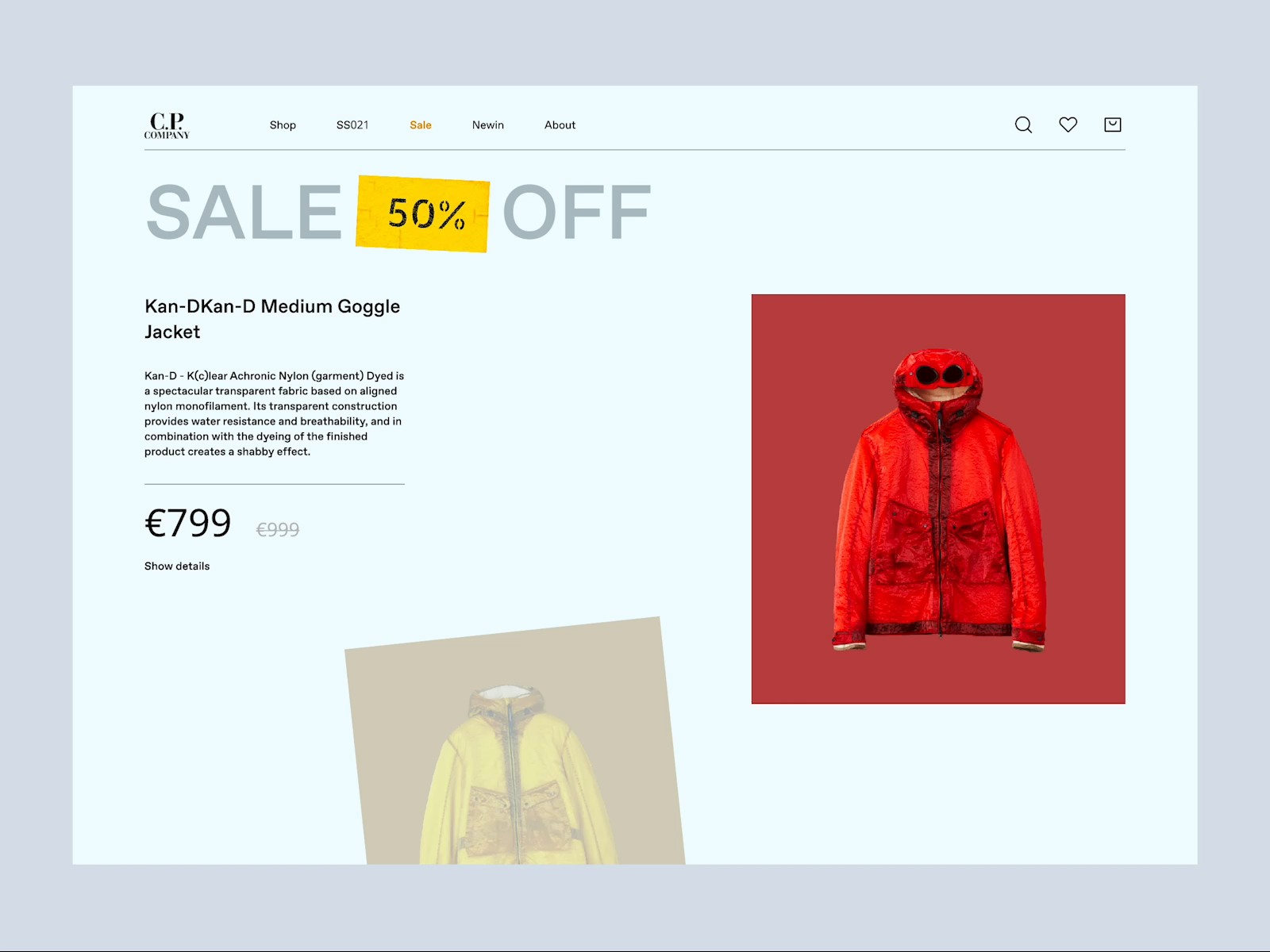1270x952 pixels.
Task: Go to the SS021 collection
Action: click(x=352, y=125)
